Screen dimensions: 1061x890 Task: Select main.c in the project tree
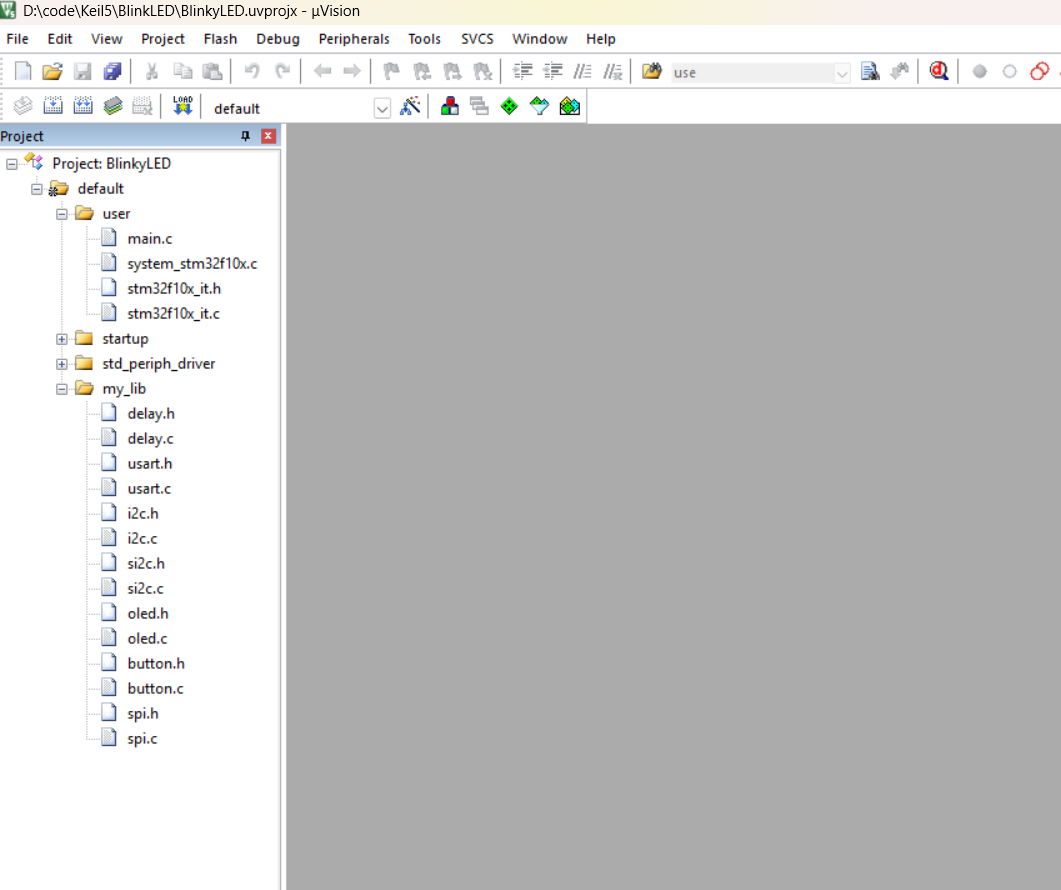150,239
